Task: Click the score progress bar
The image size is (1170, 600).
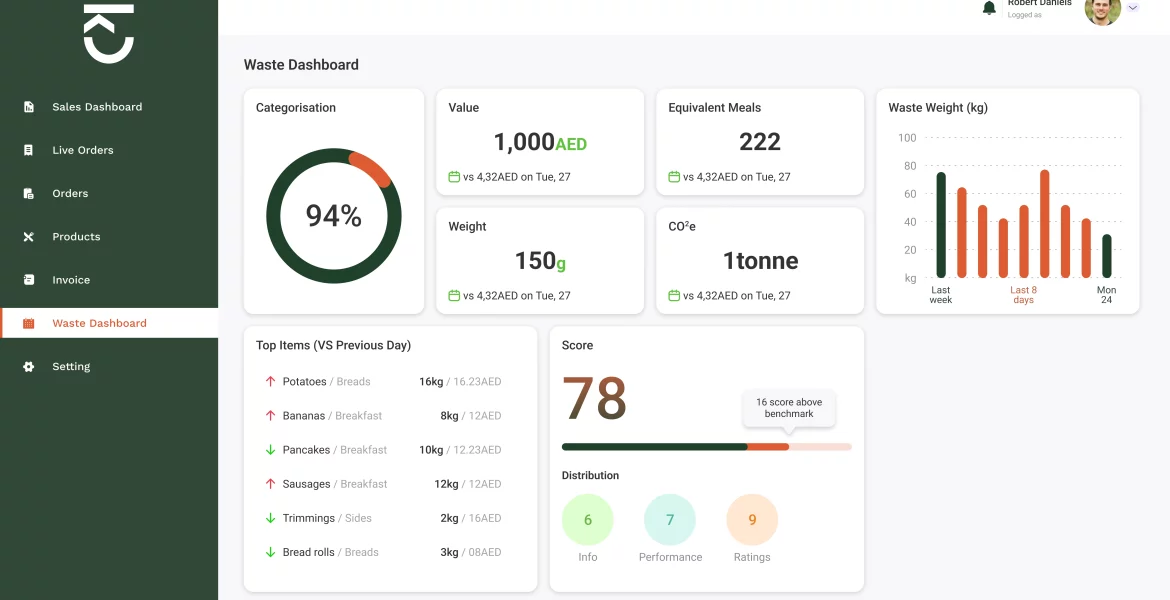Action: tap(707, 447)
